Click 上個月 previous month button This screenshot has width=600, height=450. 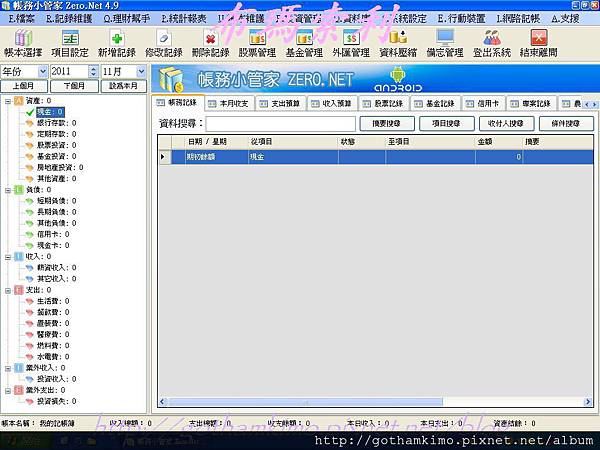tap(24, 86)
